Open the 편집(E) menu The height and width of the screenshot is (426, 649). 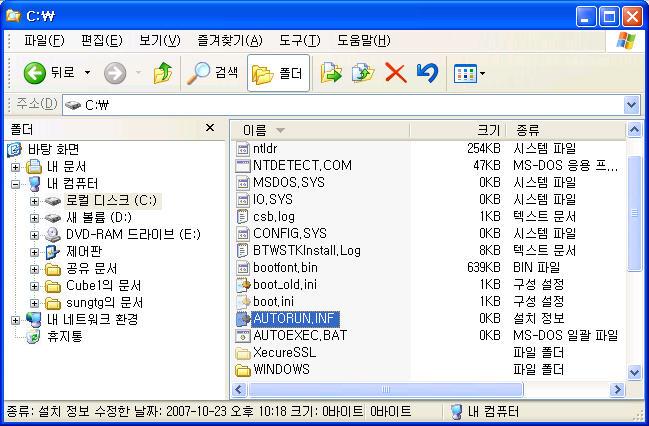(101, 41)
